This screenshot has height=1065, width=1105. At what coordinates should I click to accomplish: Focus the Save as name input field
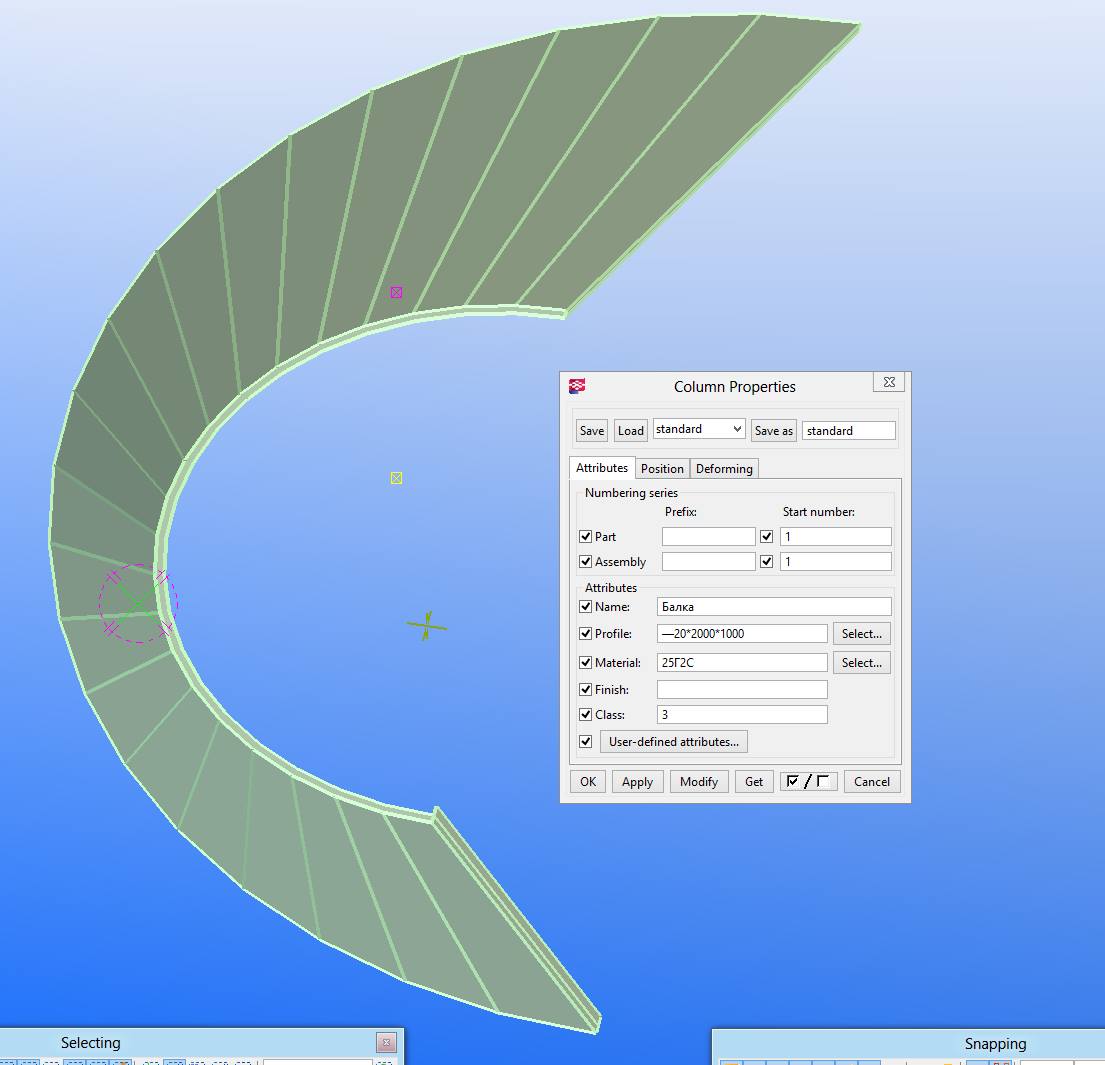(848, 430)
